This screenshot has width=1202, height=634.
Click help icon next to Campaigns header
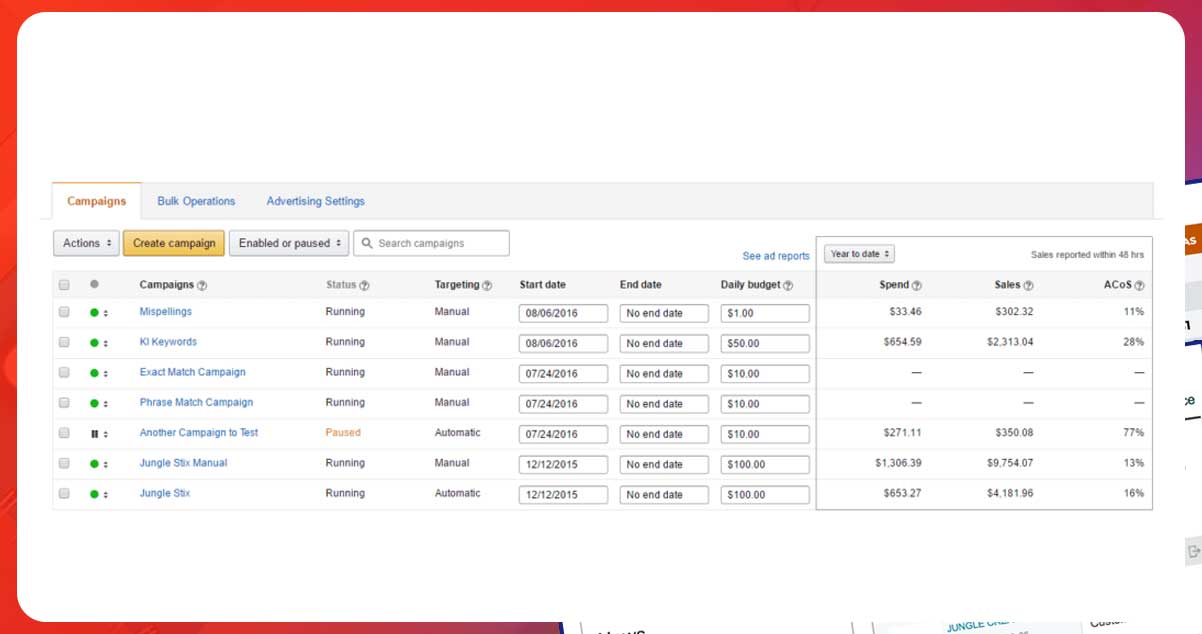coord(202,286)
